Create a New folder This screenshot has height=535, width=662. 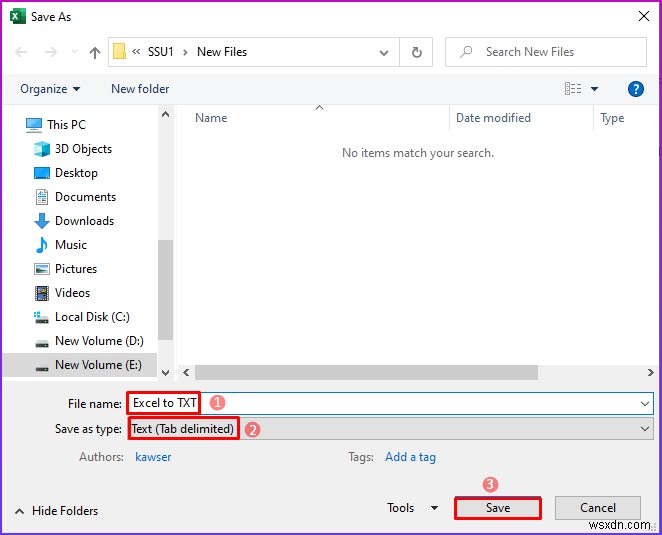click(x=140, y=89)
